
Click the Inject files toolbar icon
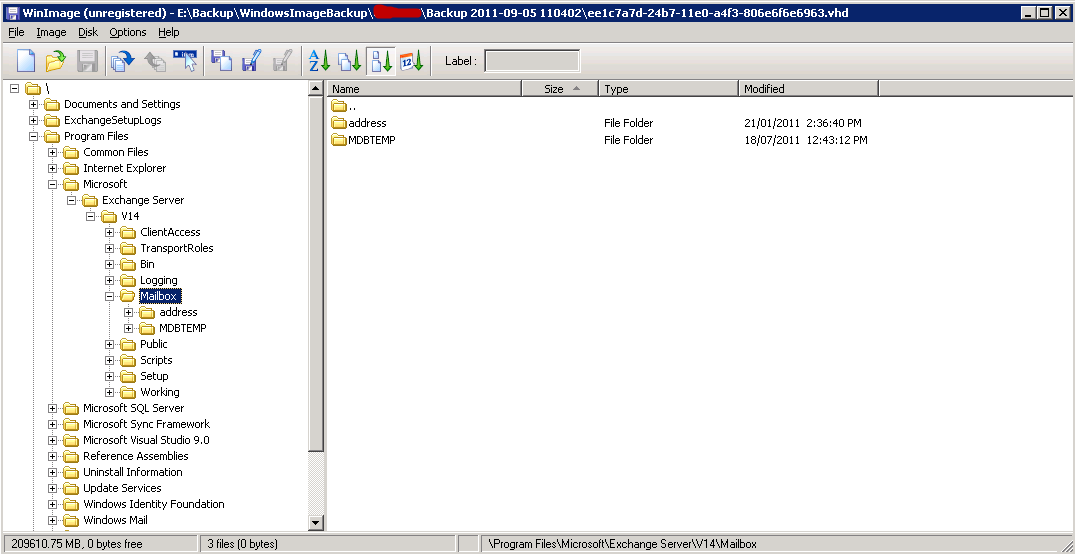(x=123, y=61)
